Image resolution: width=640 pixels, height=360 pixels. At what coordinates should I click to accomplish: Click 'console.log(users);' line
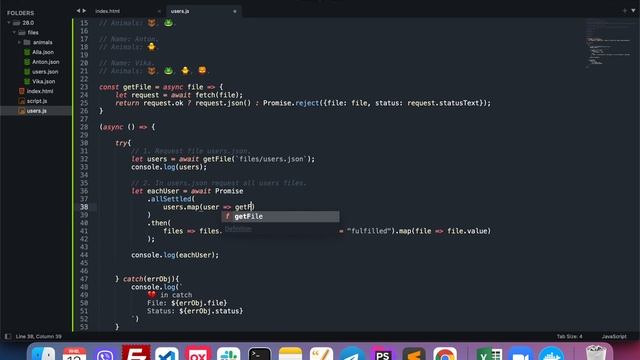coord(169,167)
